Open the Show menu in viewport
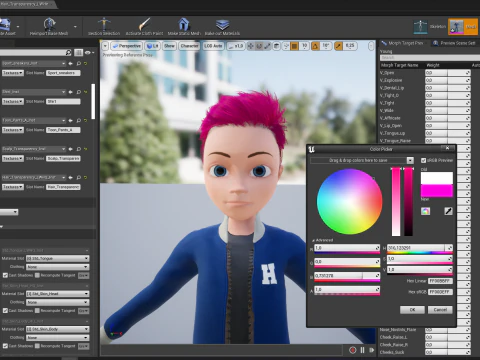The width and height of the screenshot is (480, 360). (169, 46)
